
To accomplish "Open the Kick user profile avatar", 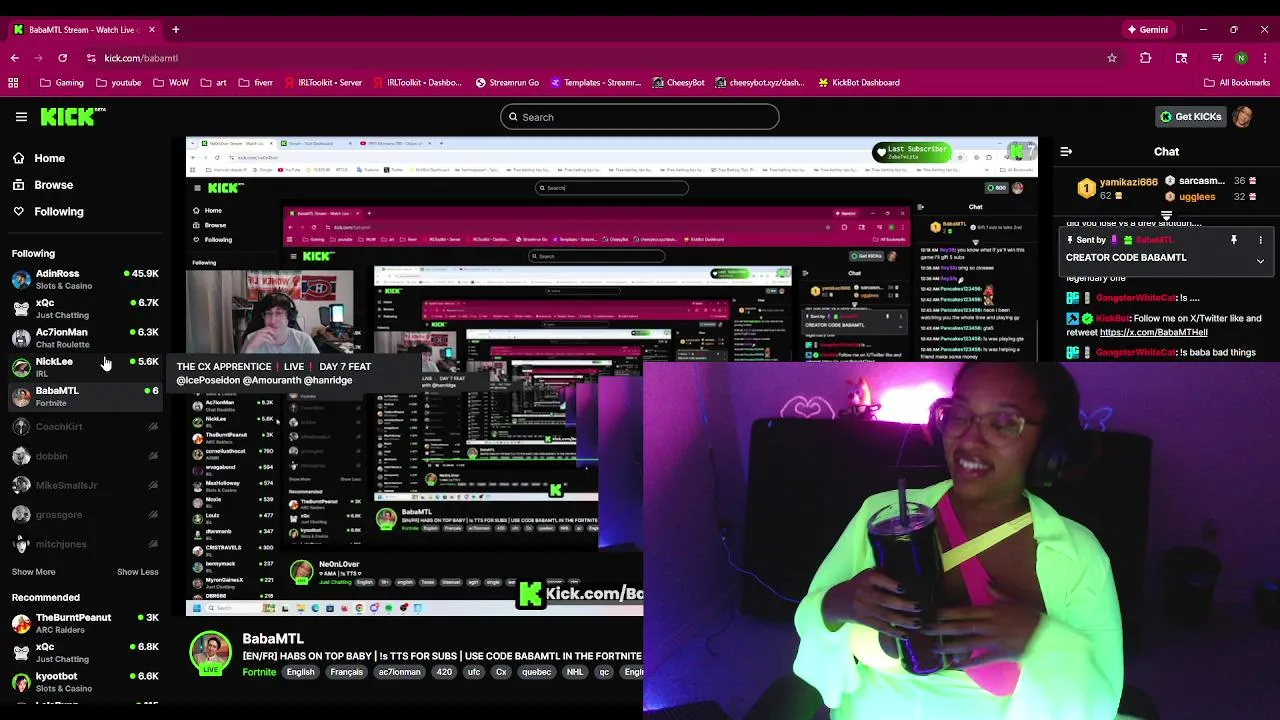I will pyautogui.click(x=1243, y=117).
